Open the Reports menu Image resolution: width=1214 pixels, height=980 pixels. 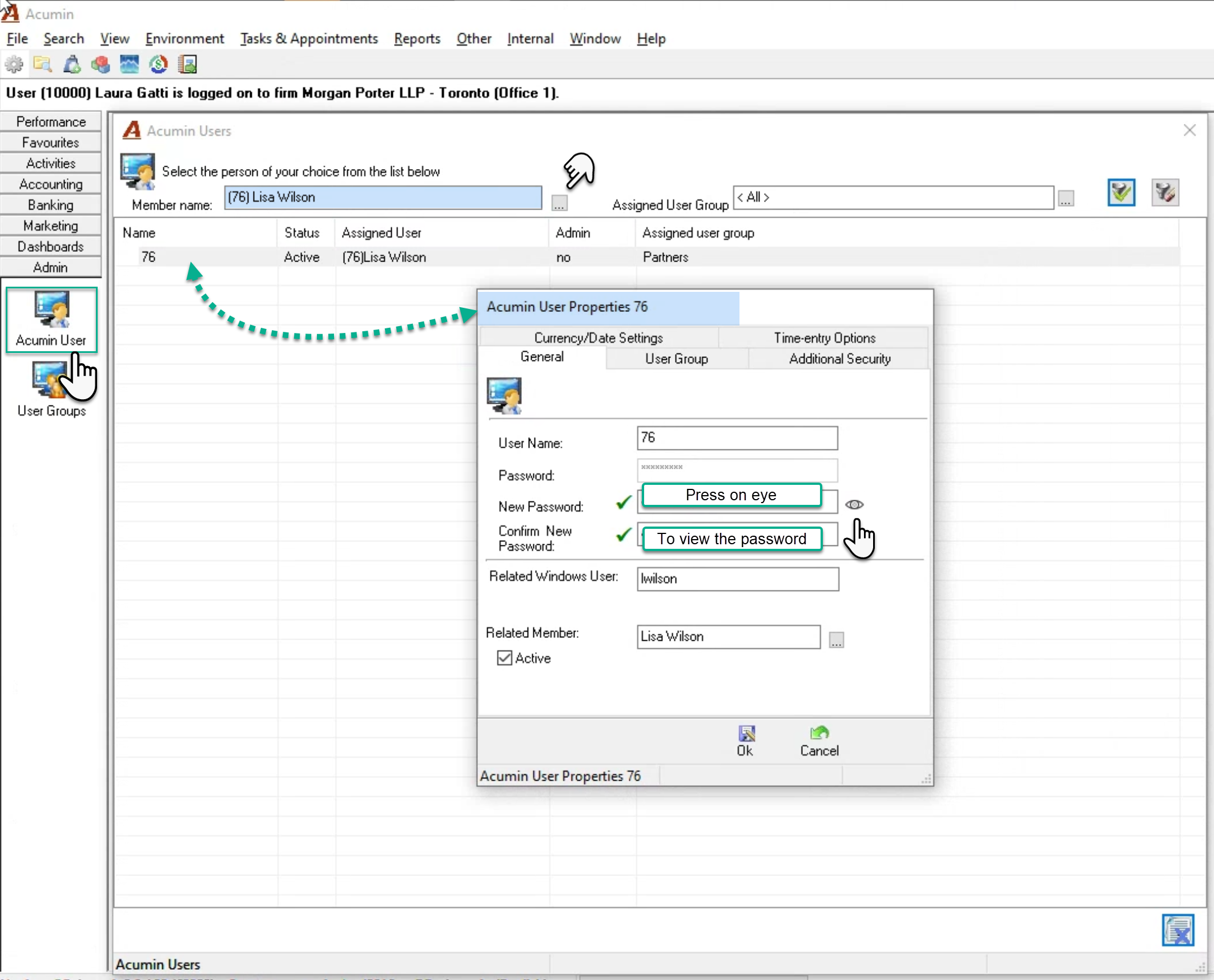(417, 38)
